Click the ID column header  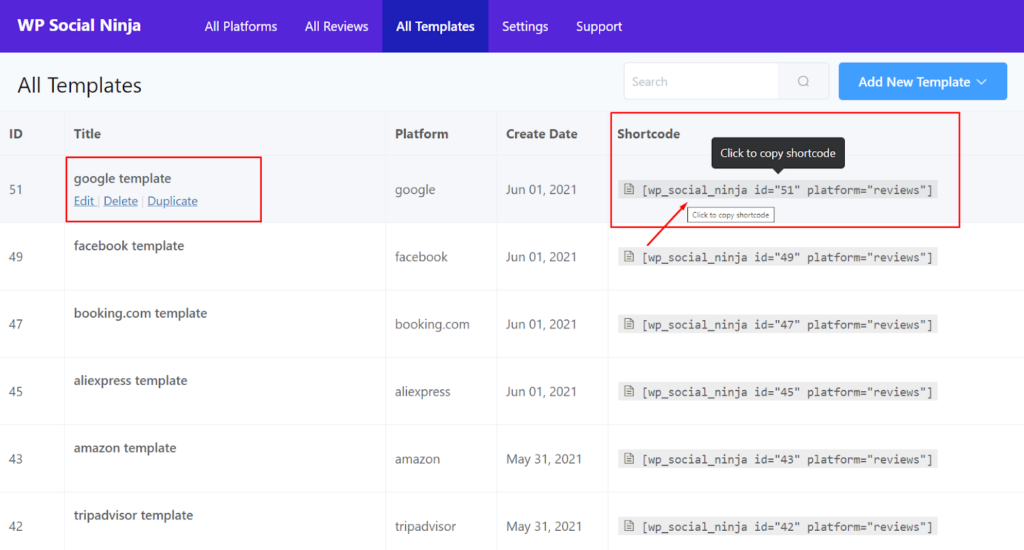coord(16,134)
